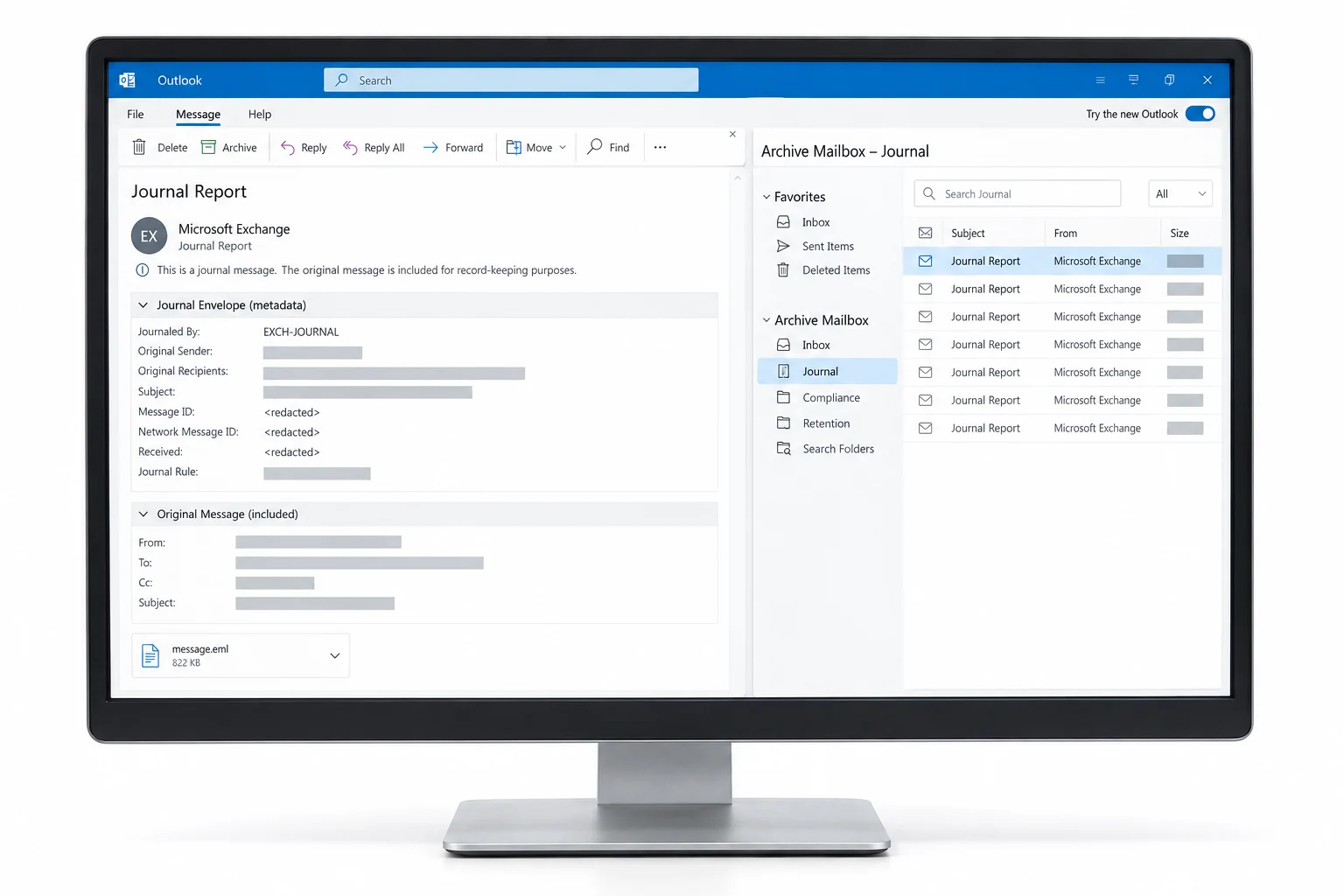Sort the list by Size column
This screenshot has width=1344, height=896.
(1179, 233)
